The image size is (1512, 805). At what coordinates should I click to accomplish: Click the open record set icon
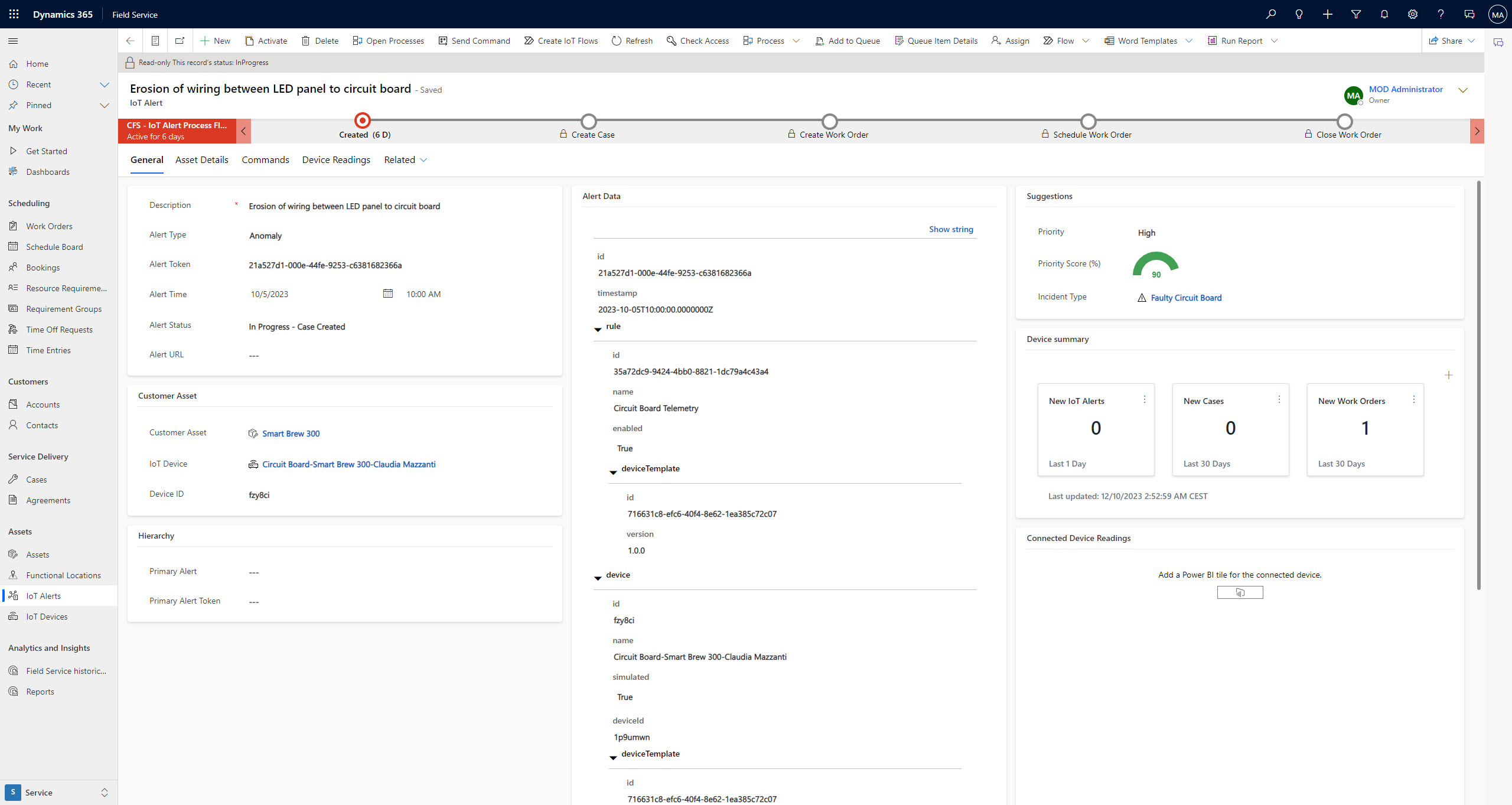[x=155, y=41]
